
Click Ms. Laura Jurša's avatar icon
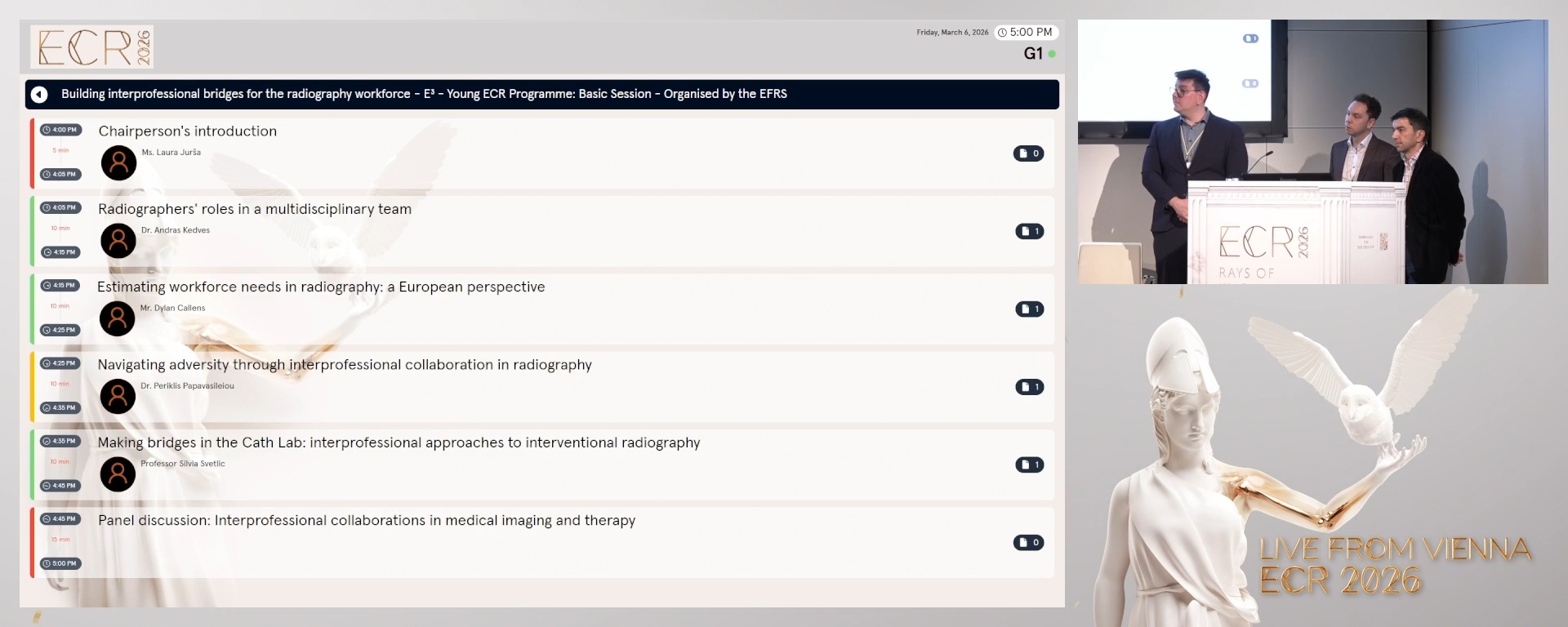(118, 163)
